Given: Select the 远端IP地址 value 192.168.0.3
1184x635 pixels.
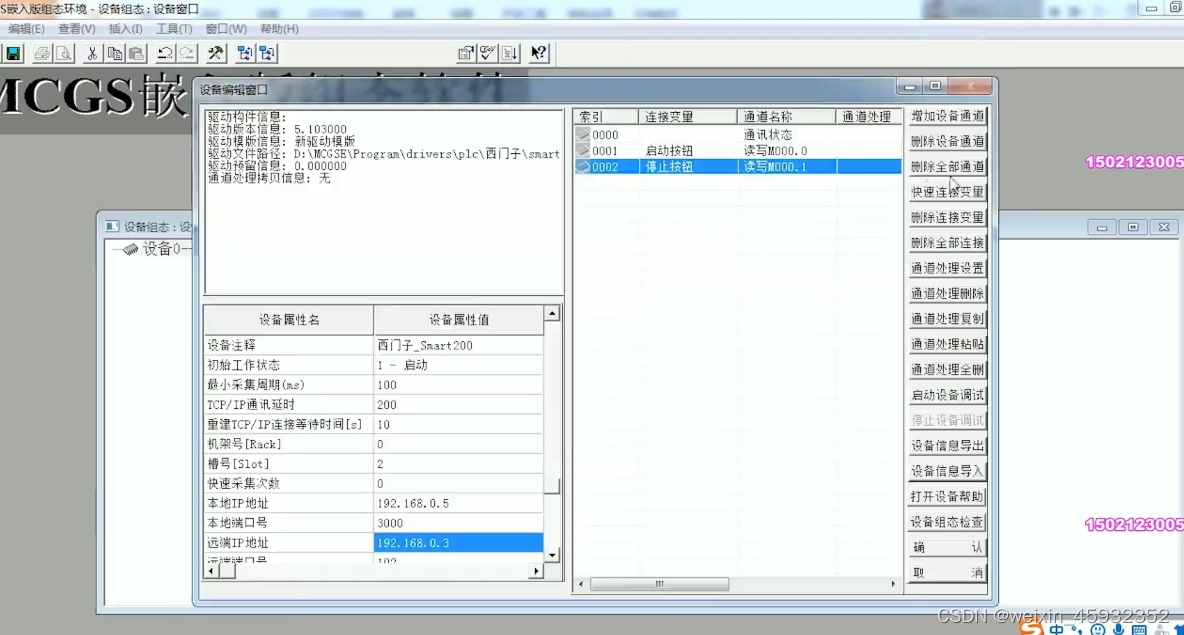Looking at the screenshot, I should point(458,543).
